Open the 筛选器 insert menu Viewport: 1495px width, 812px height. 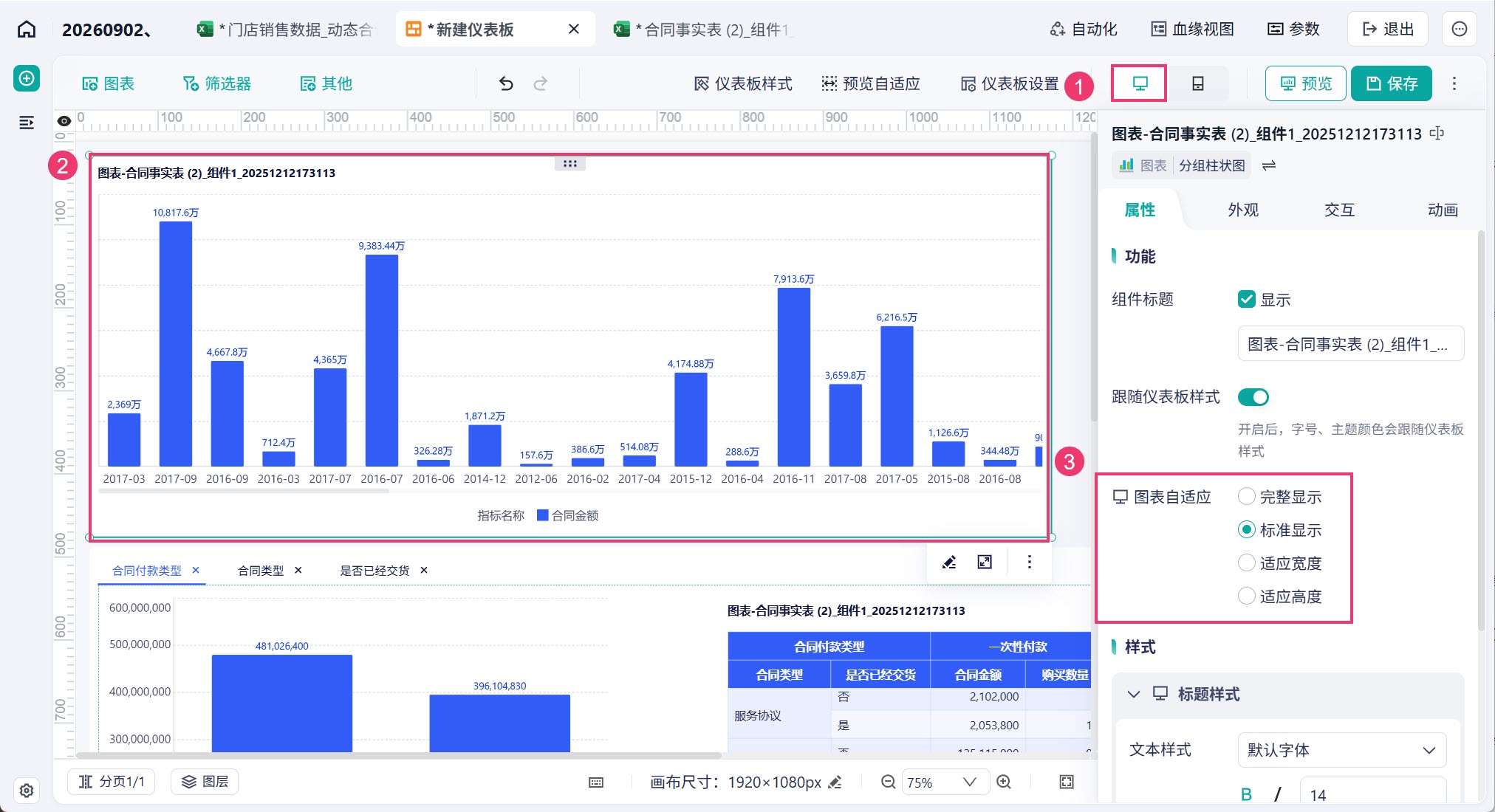[217, 83]
